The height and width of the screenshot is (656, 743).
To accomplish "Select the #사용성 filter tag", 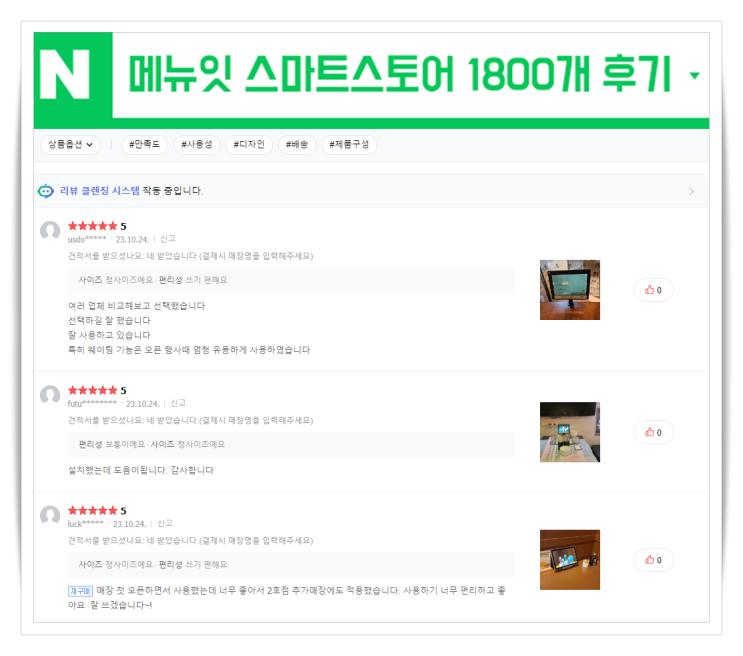I will pyautogui.click(x=197, y=145).
